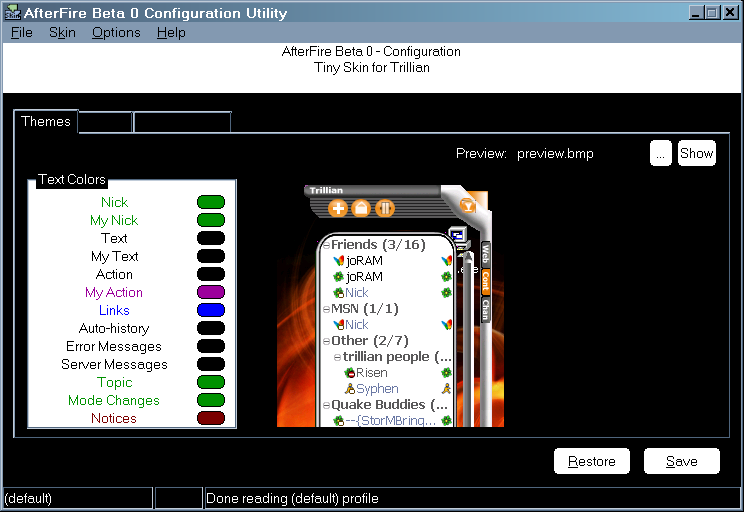This screenshot has height=512, width=744.
Task: Click the 'preview.bmp' file name
Action: 555,154
